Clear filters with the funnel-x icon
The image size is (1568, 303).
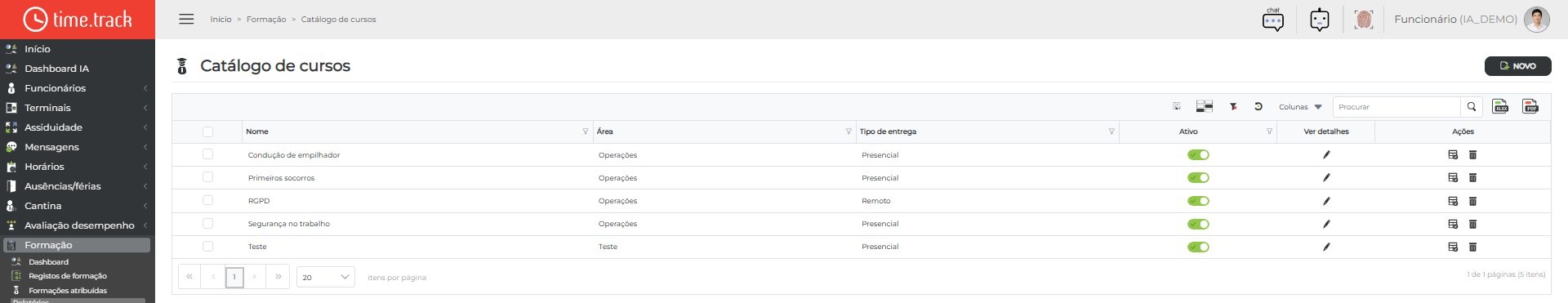tap(1233, 107)
